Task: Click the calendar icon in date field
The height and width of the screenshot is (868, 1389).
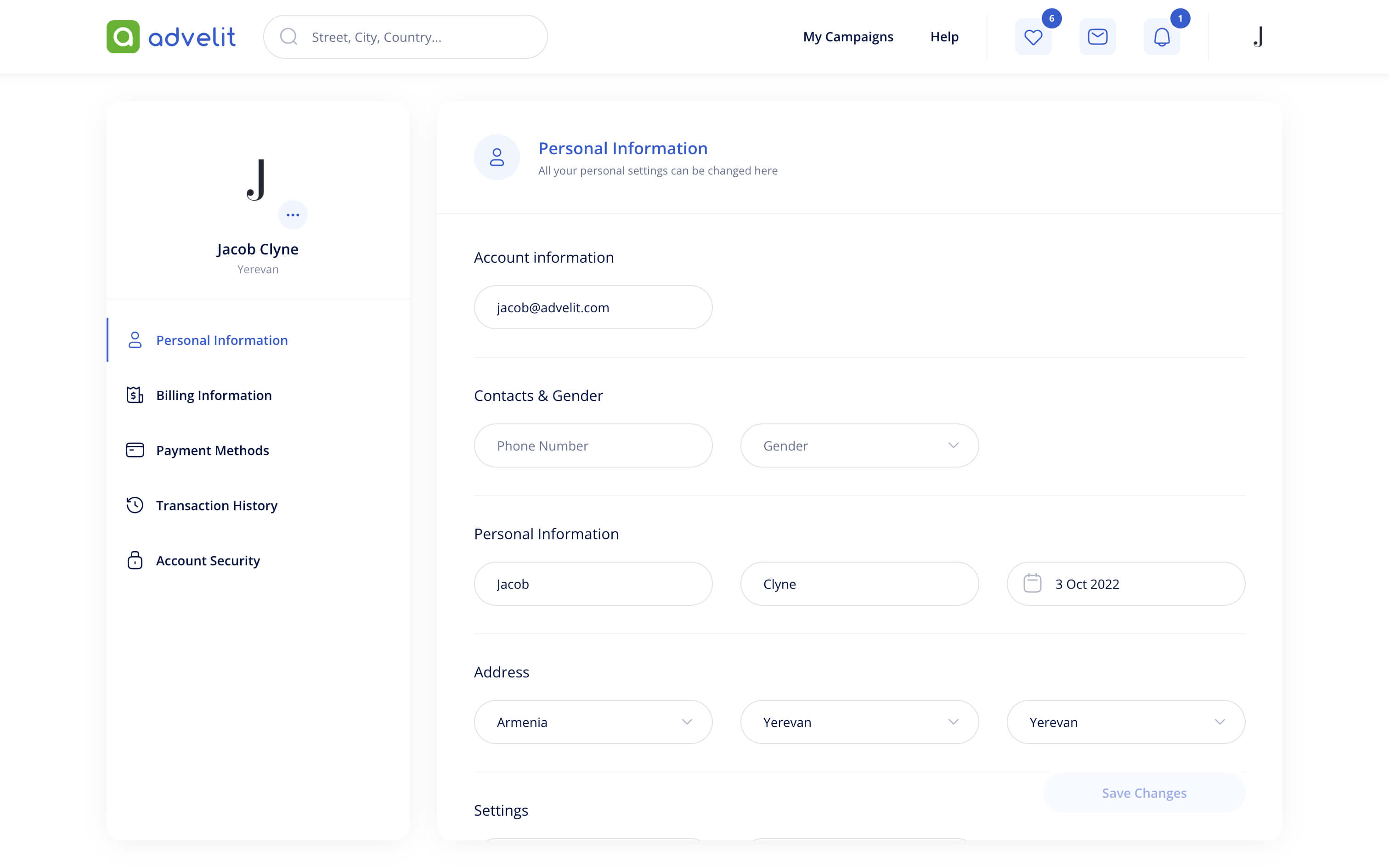Action: (1032, 583)
